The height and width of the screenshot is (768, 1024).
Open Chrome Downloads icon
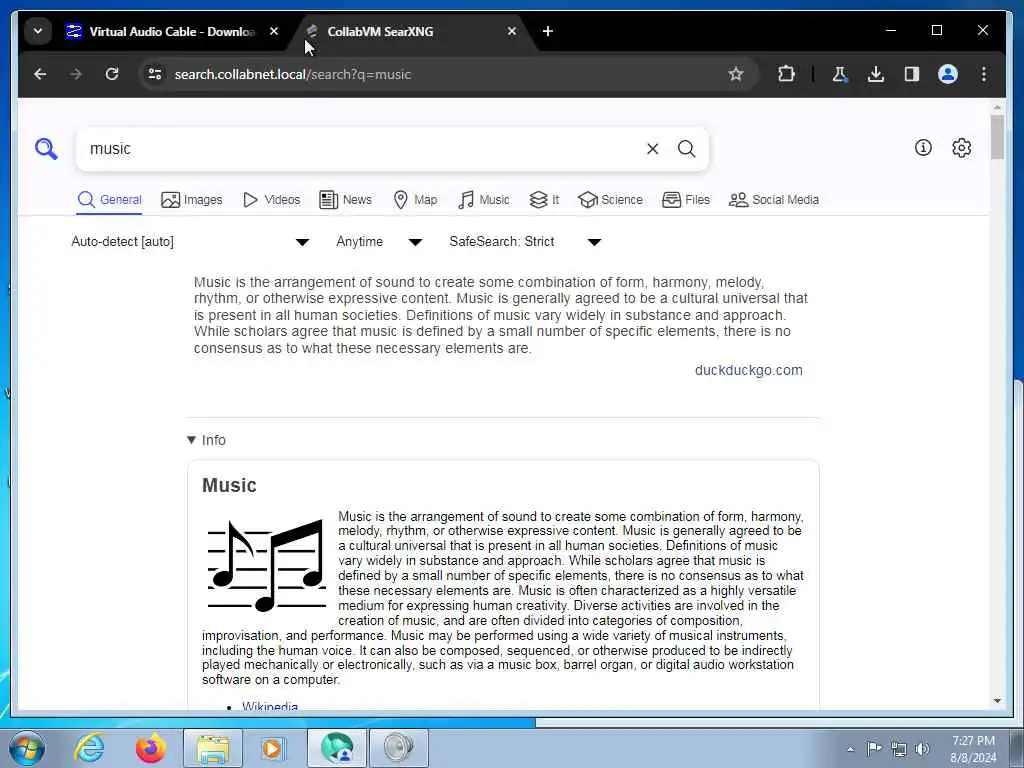[x=876, y=74]
